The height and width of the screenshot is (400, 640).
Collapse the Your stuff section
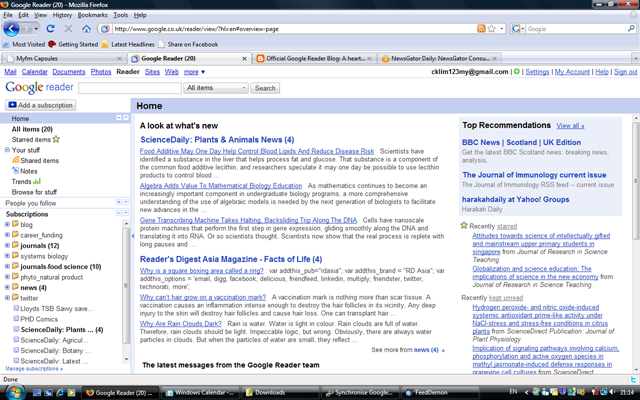pos(7,150)
